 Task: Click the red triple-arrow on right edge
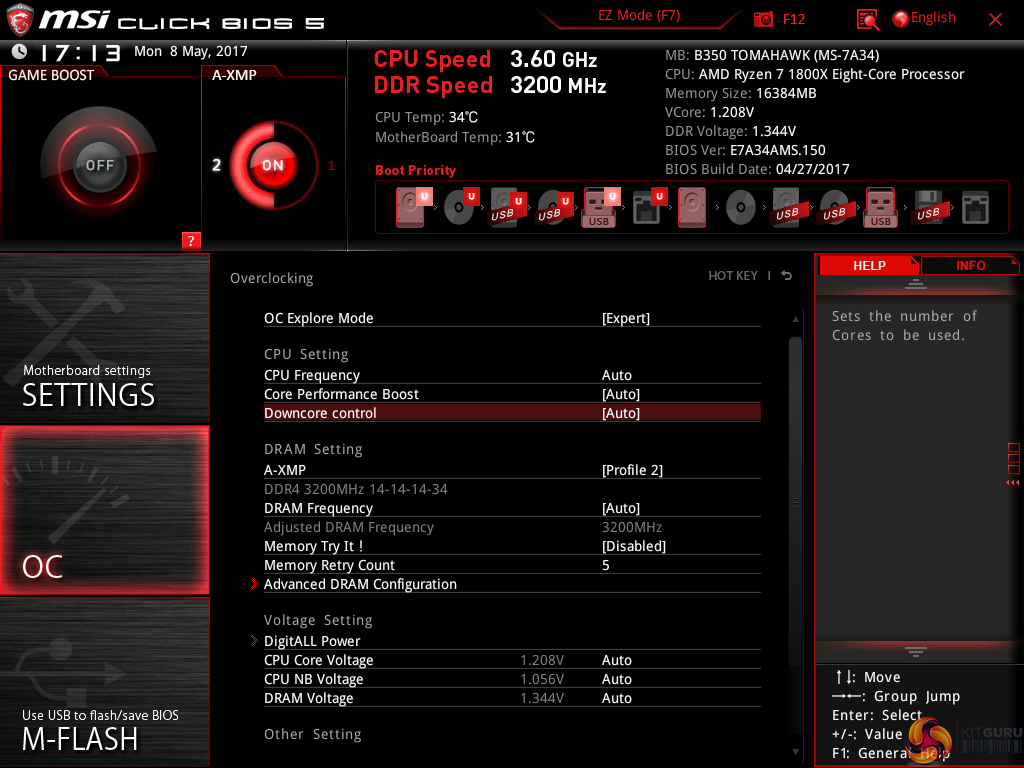[1012, 483]
